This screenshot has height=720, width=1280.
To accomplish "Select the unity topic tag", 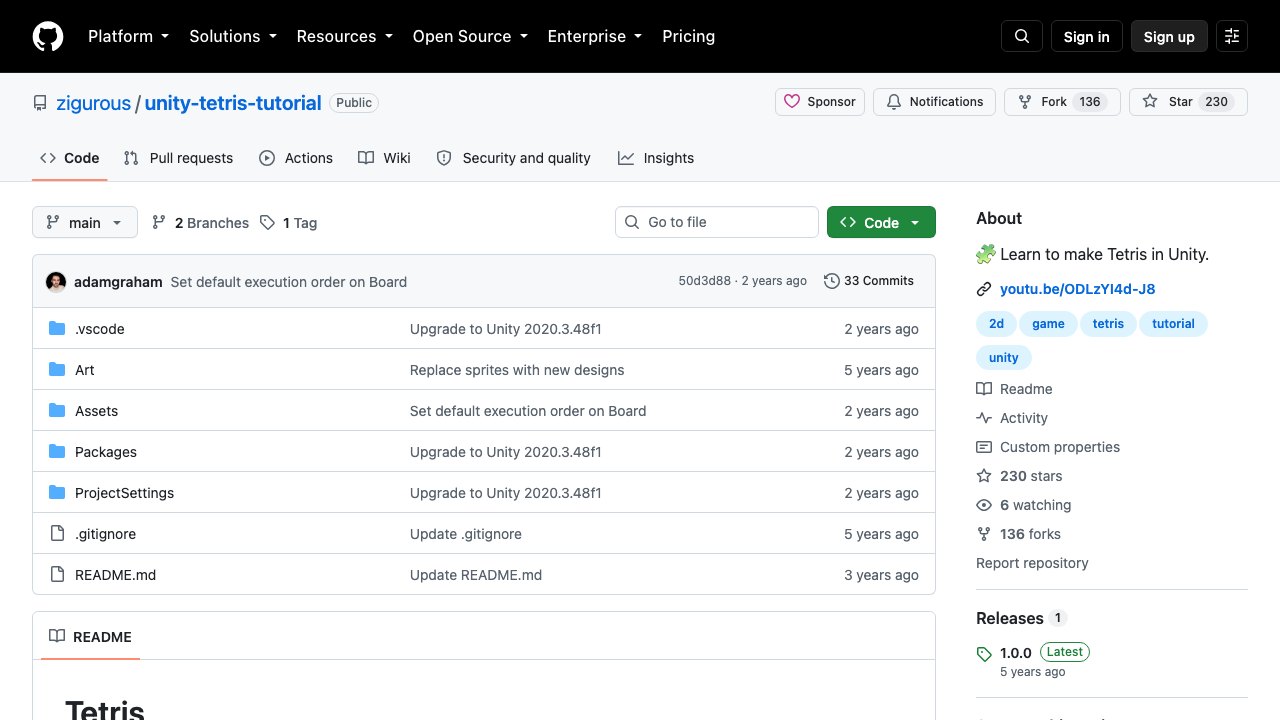I will click(x=1003, y=358).
